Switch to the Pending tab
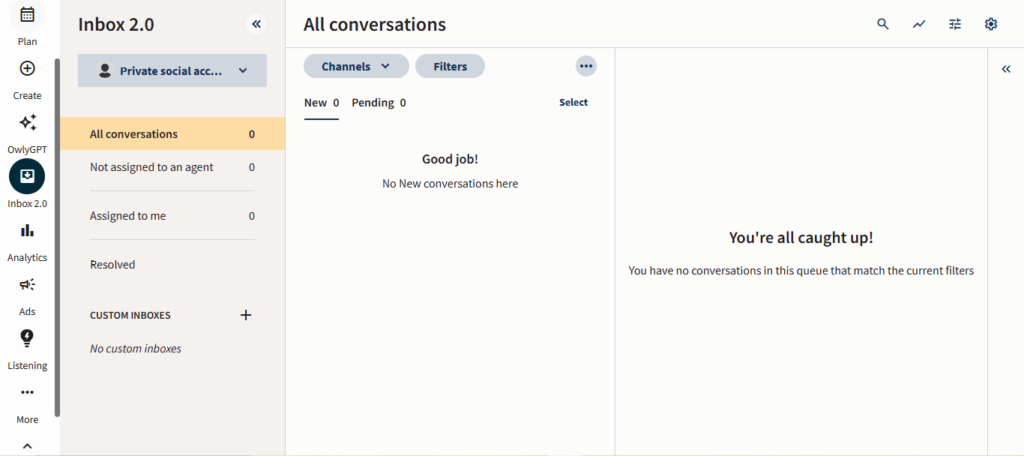Screen dimensions: 1024x456 click(x=379, y=103)
